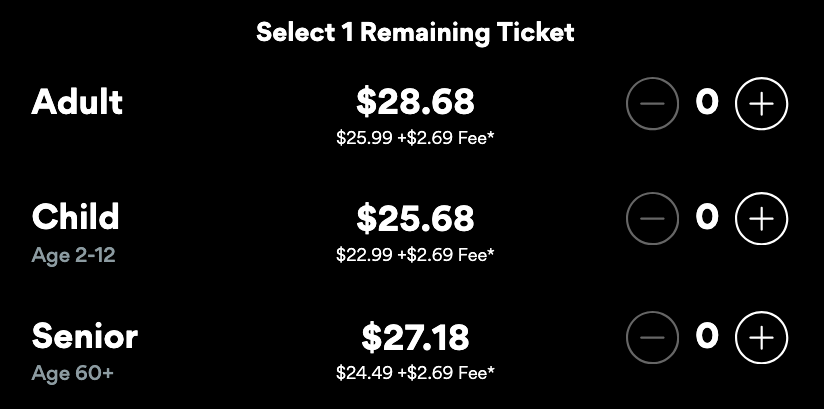Screen dimensions: 824x409
Task: Click the Child quantity number
Action: point(707,218)
